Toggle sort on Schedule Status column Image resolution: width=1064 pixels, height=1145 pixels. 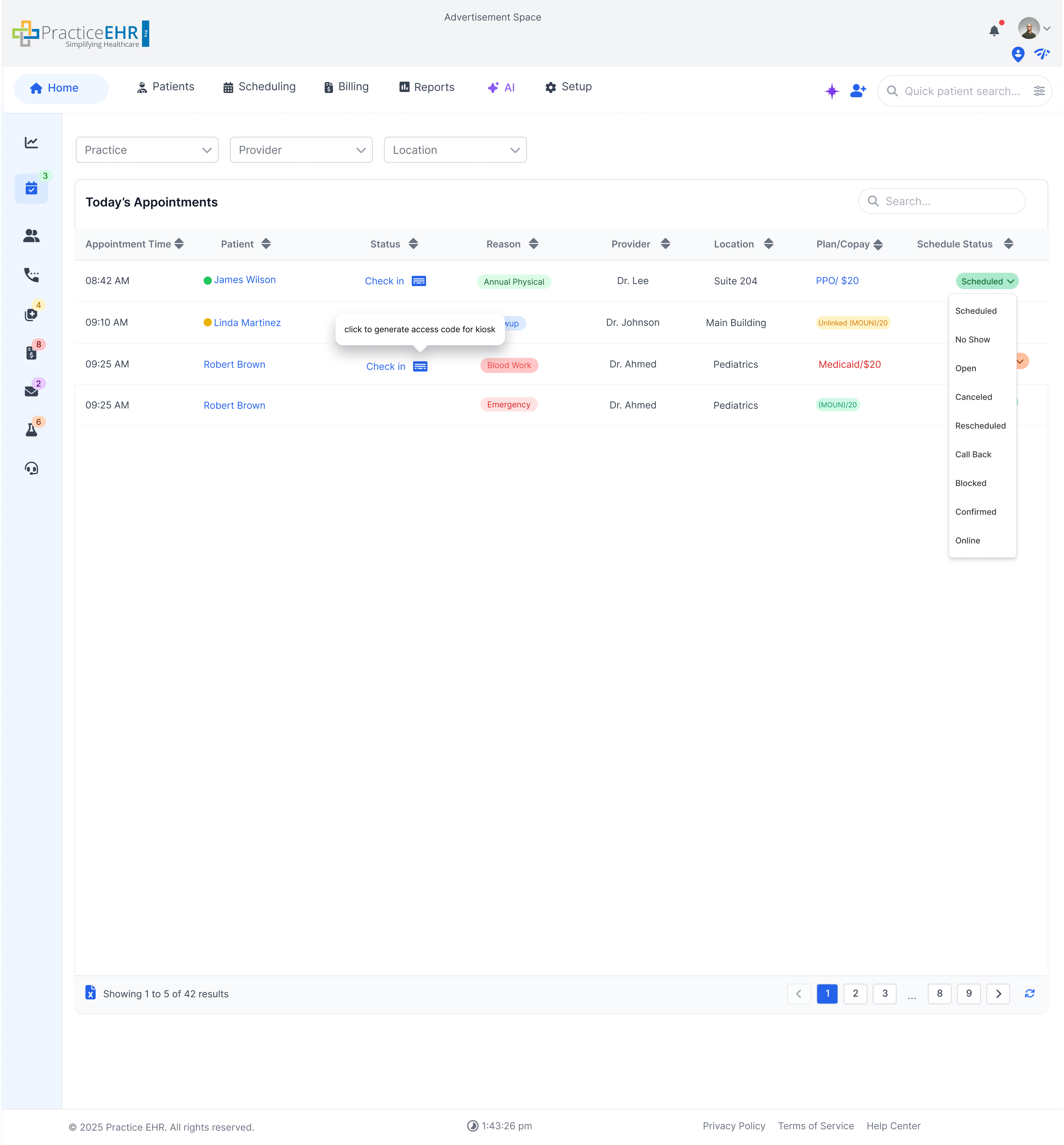coord(1008,244)
